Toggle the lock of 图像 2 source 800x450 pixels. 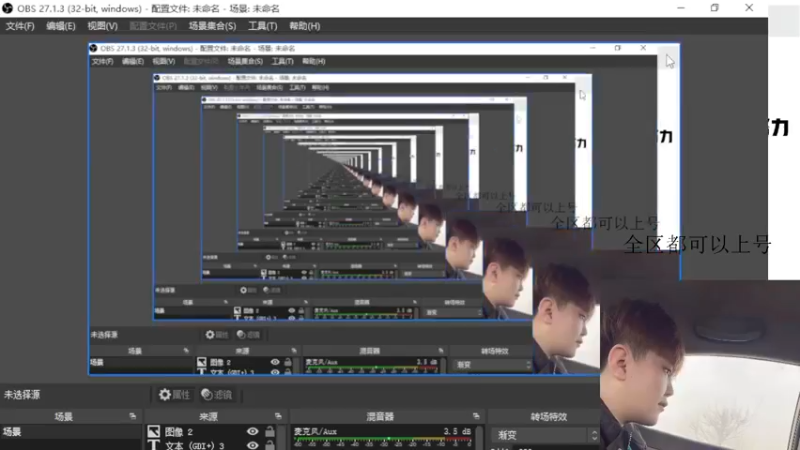[x=269, y=432]
